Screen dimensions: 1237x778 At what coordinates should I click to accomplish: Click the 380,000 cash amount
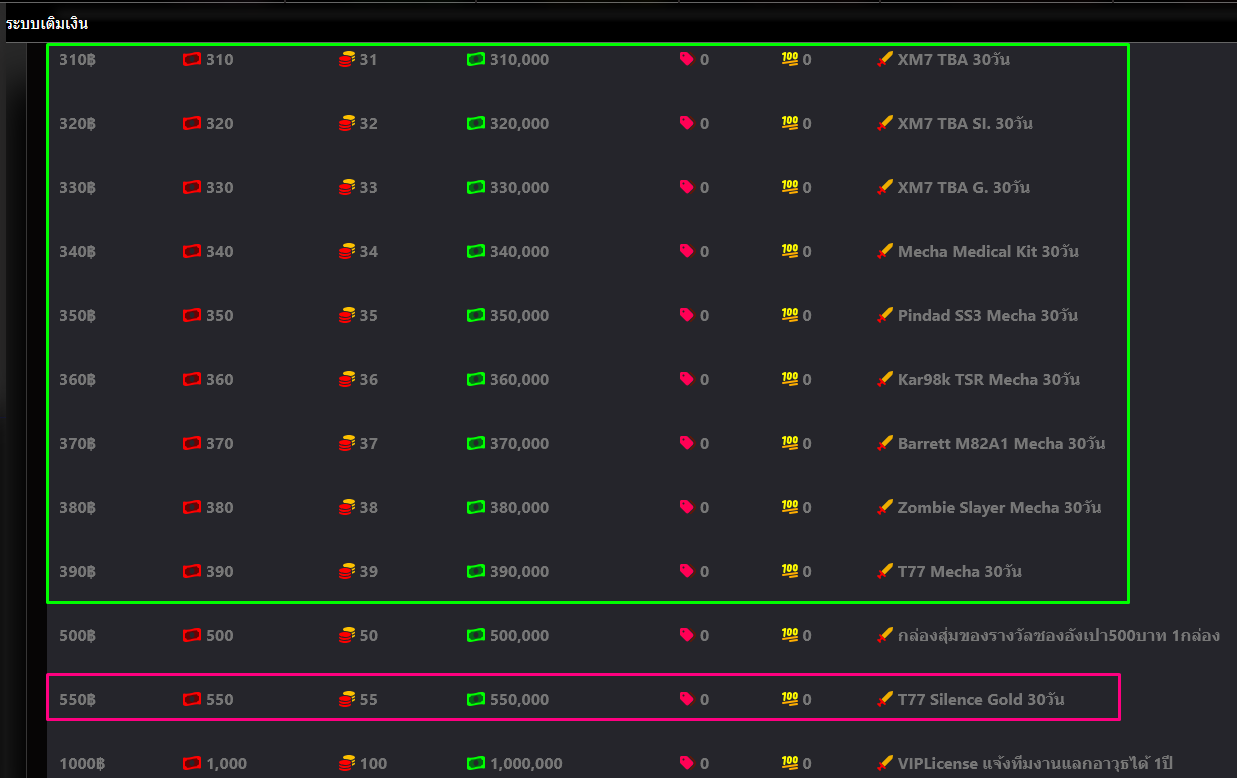click(x=519, y=508)
